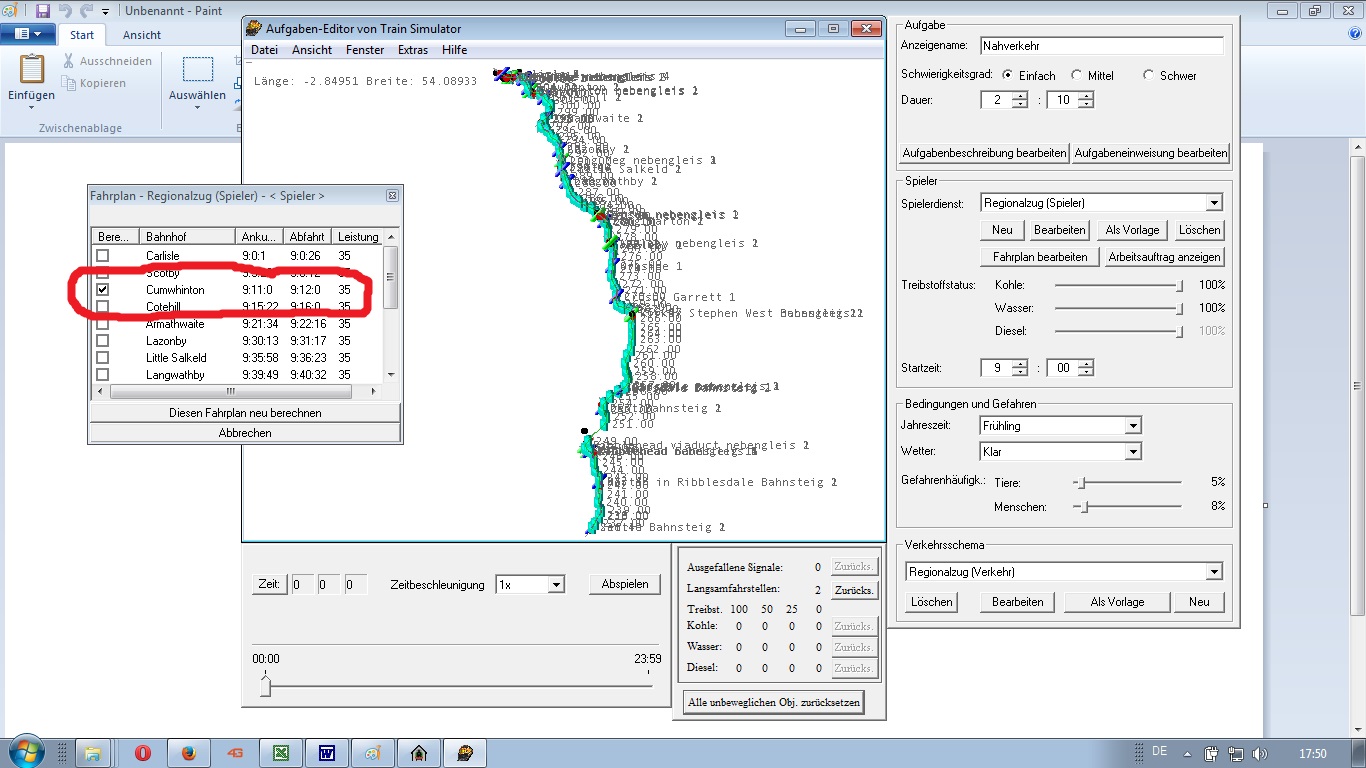Click Diesen Fahrplan neu berechnen

coord(245,413)
